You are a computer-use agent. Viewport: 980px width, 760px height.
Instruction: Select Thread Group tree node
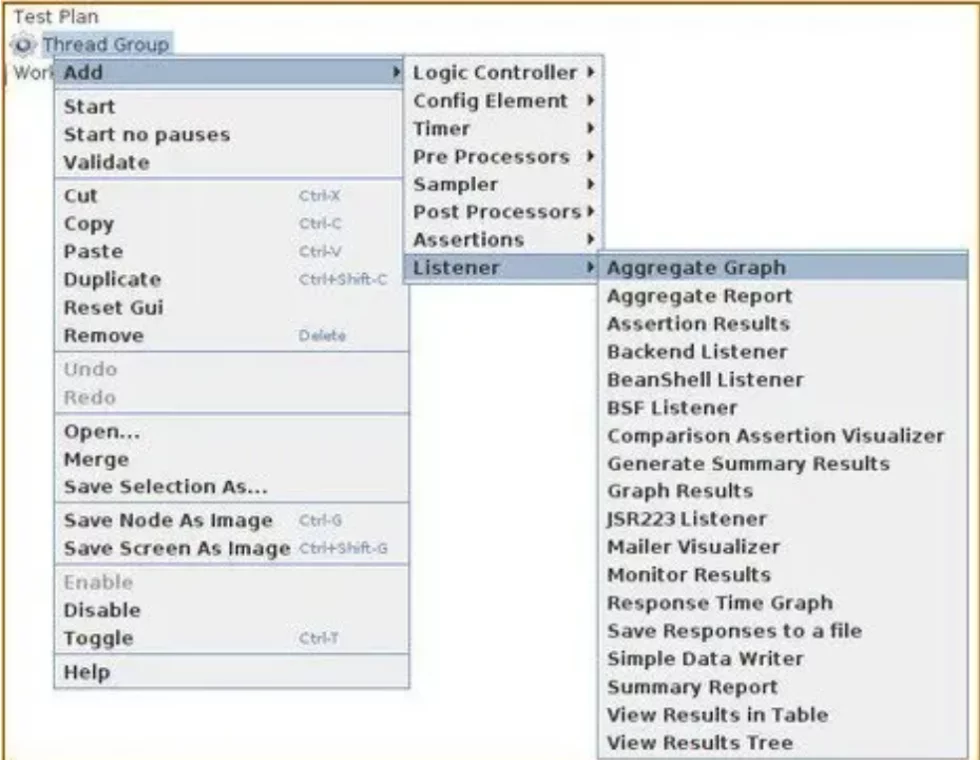point(105,45)
